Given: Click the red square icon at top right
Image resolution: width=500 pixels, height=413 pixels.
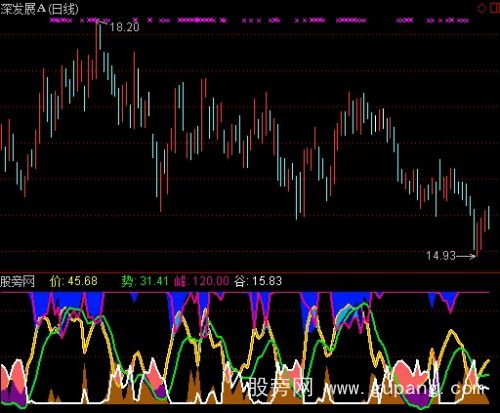Looking at the screenshot, I should (x=495, y=8).
